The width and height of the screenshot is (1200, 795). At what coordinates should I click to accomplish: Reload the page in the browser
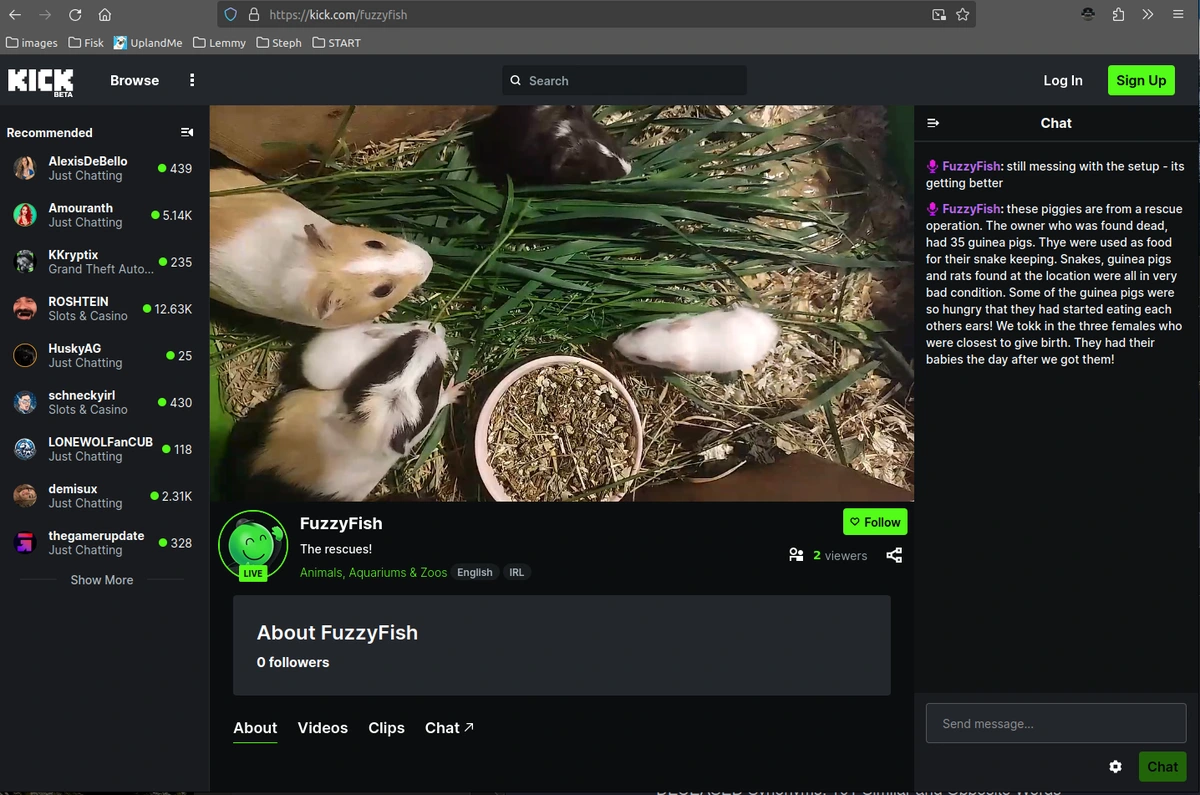pyautogui.click(x=75, y=15)
